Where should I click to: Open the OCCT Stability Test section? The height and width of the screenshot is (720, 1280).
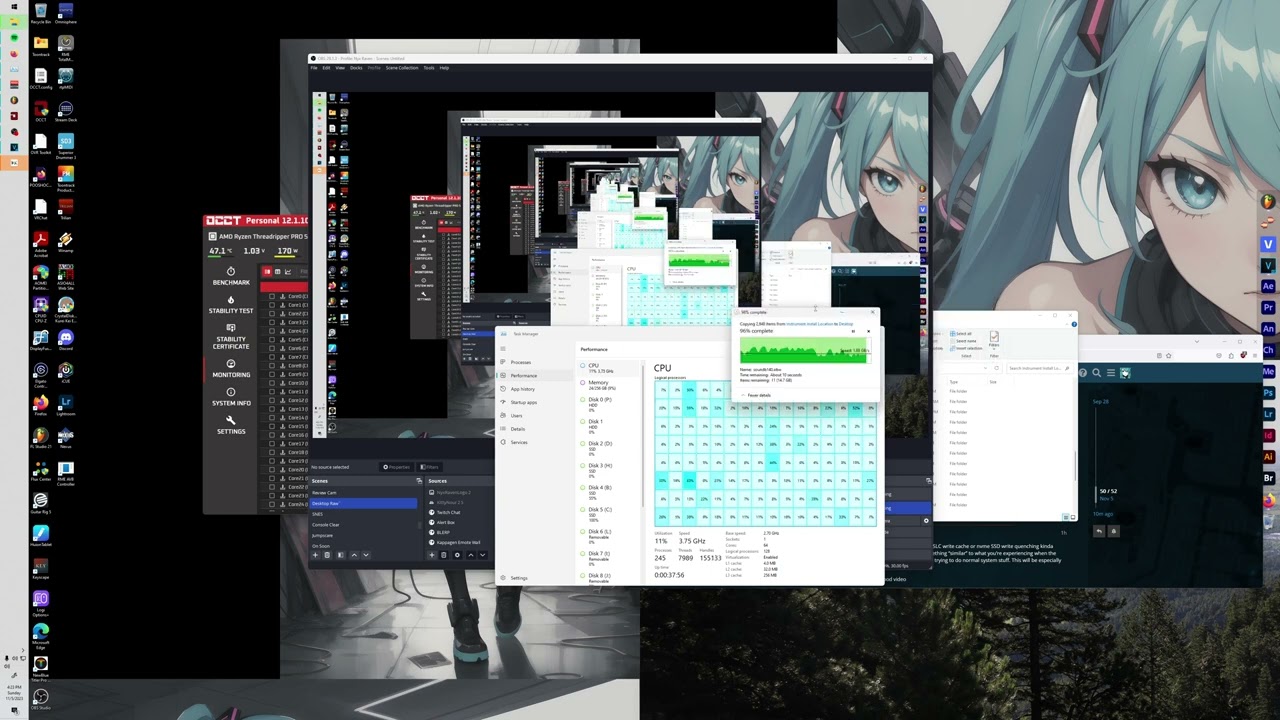[x=231, y=304]
